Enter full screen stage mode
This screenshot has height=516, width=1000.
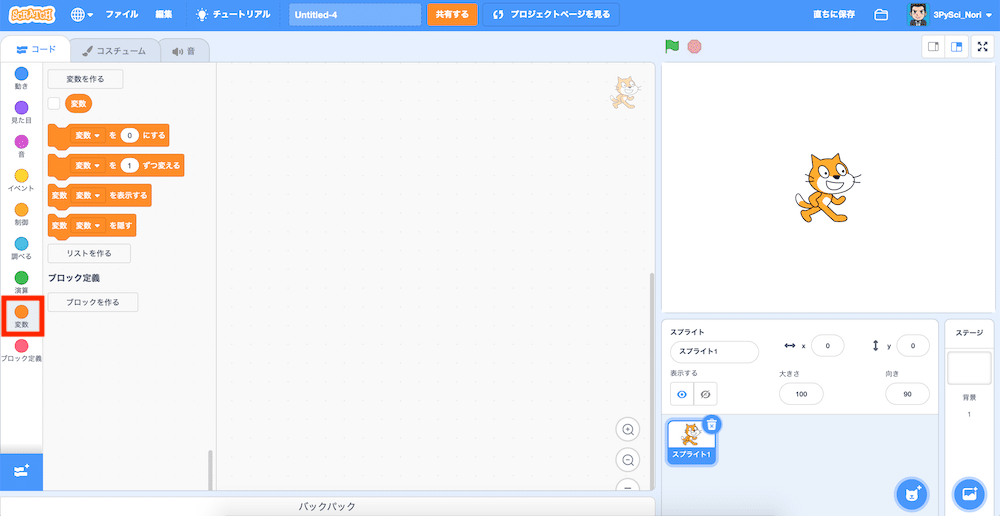[x=982, y=47]
